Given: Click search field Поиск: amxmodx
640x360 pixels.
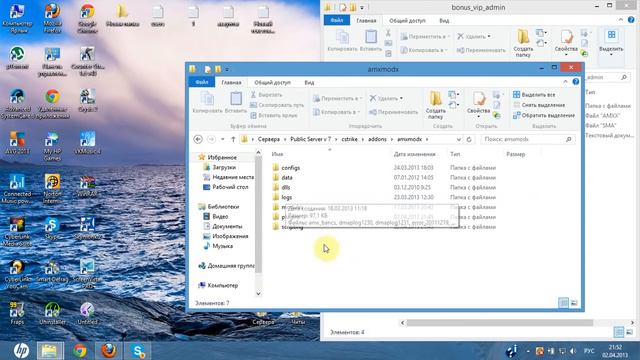Looking at the screenshot, I should 527,139.
